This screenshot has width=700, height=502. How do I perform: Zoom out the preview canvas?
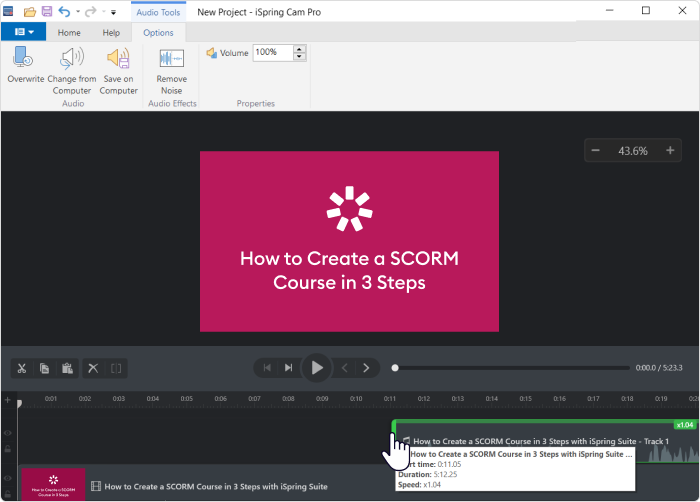(596, 151)
